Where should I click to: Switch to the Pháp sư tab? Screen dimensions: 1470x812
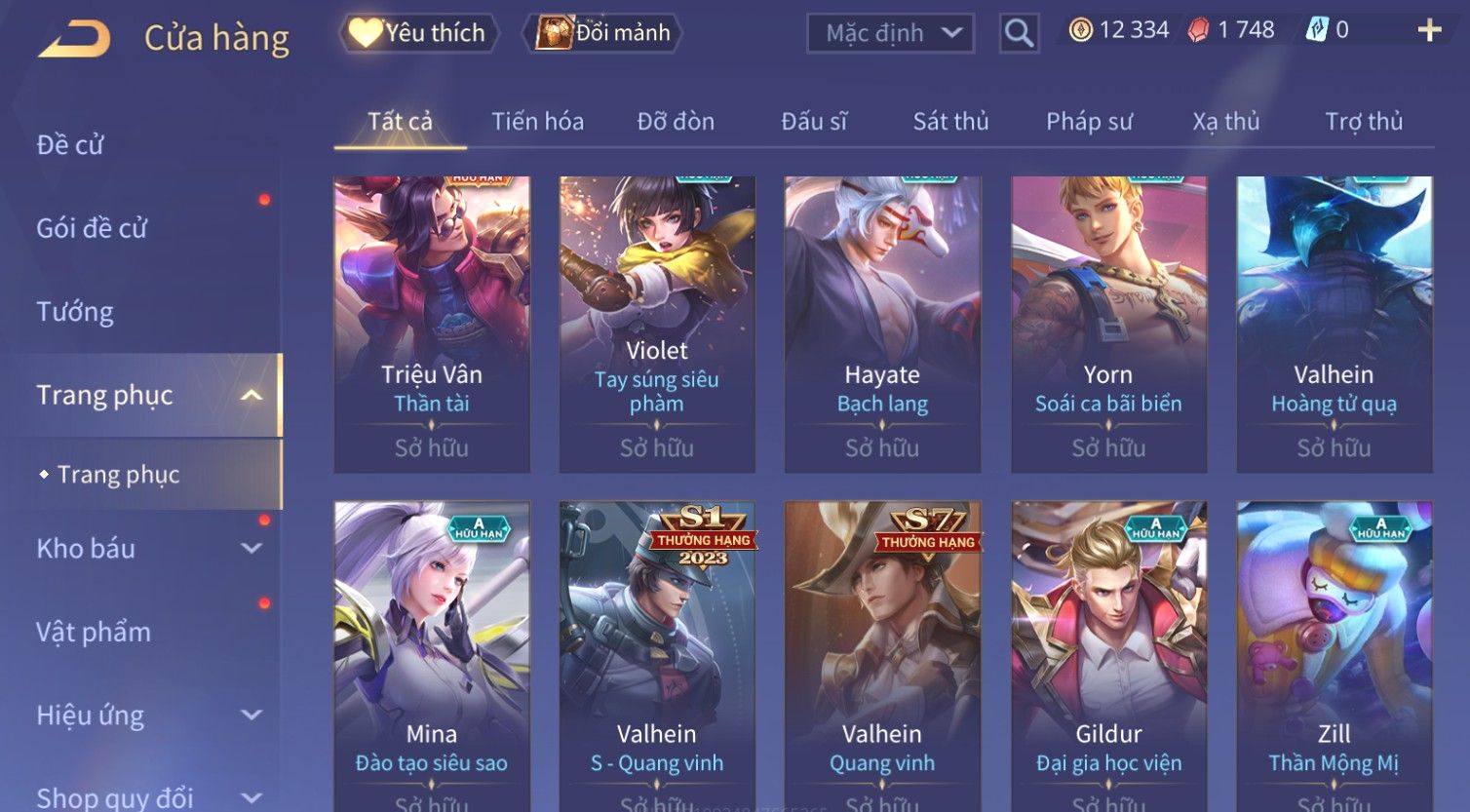[1089, 121]
